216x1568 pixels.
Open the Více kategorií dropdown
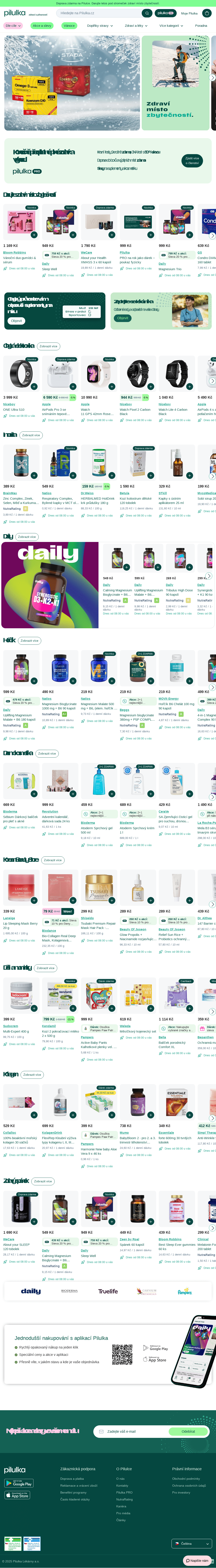171,25
